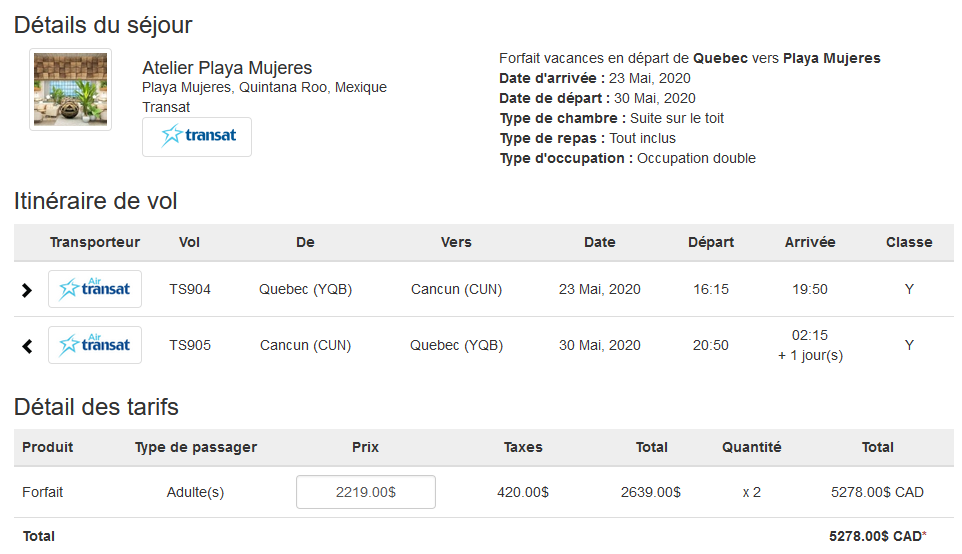Click the outbound flight right arrow icon
Screen dimensions: 962x554
26,290
